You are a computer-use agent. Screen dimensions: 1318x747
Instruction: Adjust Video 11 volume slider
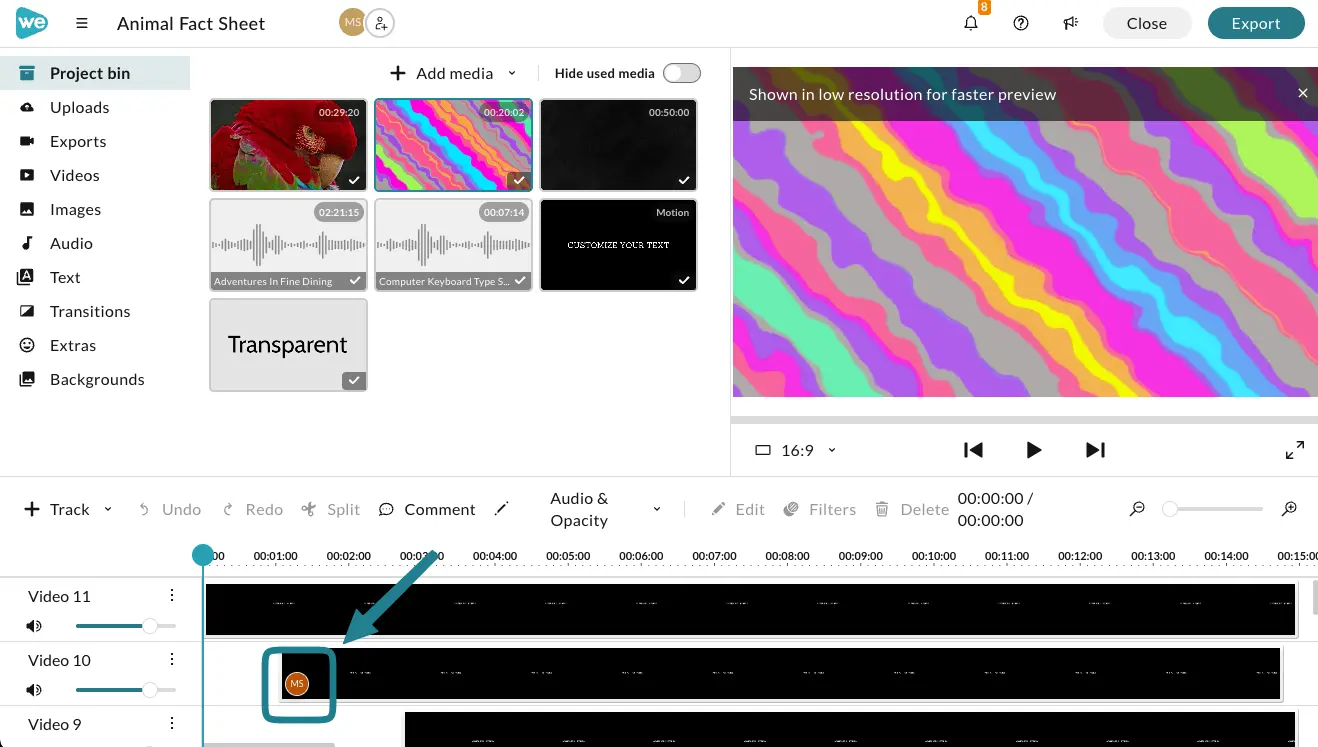[126, 626]
